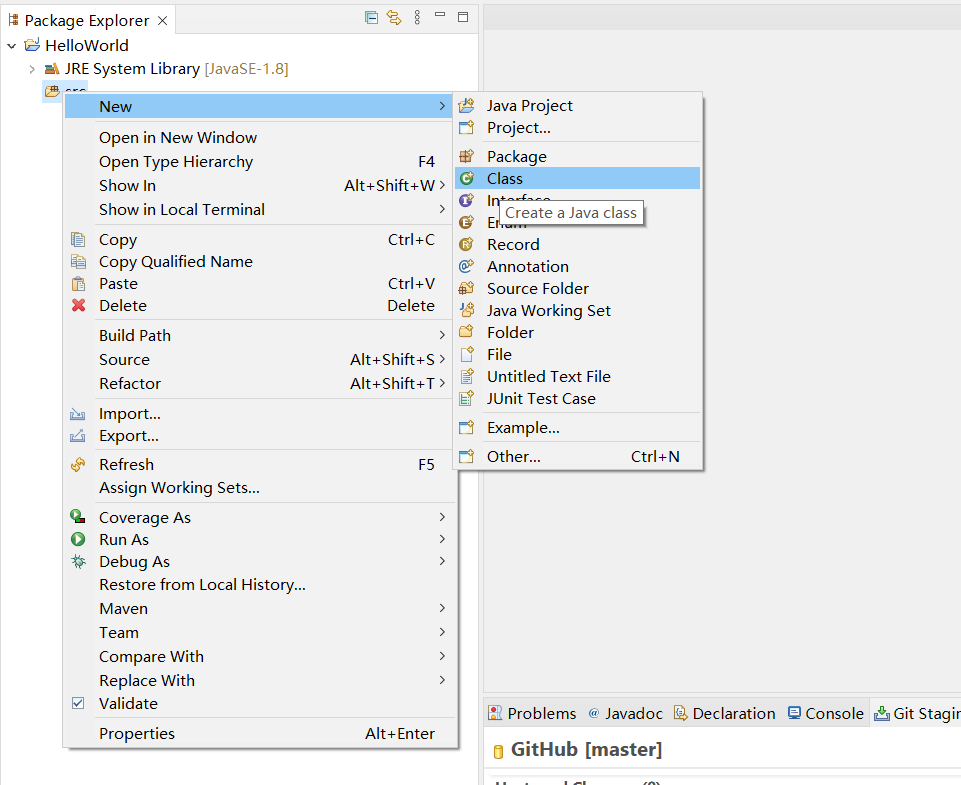Click the new File icon
Image resolution: width=961 pixels, height=785 pixels.
tap(467, 354)
